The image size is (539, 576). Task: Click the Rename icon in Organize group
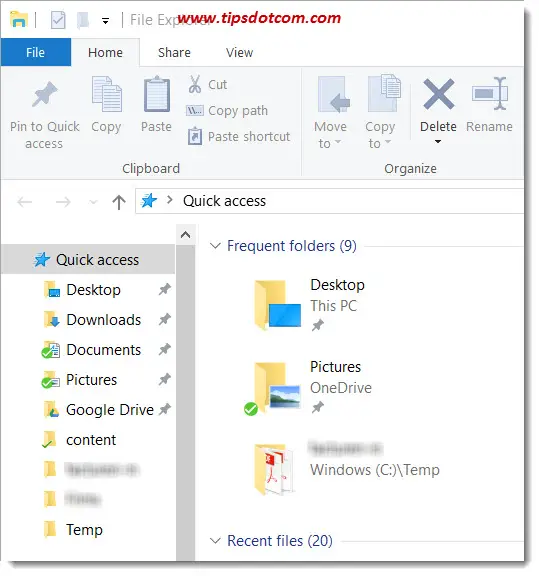click(490, 94)
